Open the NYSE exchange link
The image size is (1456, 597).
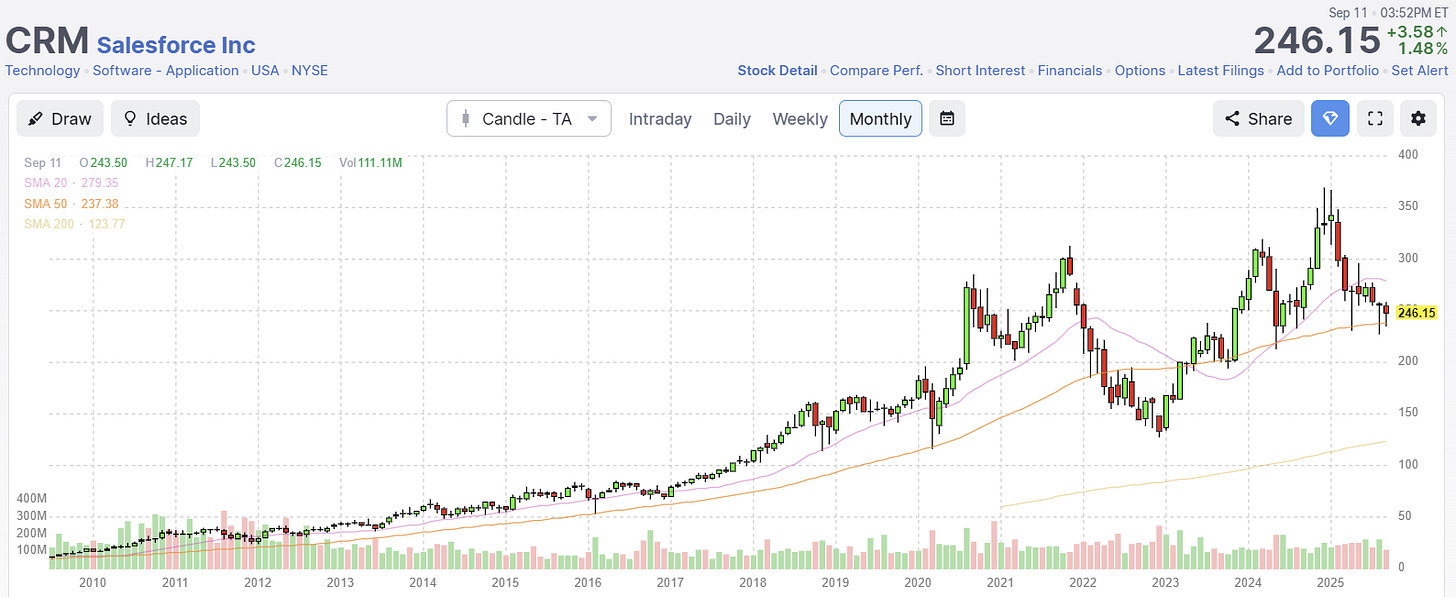click(x=310, y=71)
